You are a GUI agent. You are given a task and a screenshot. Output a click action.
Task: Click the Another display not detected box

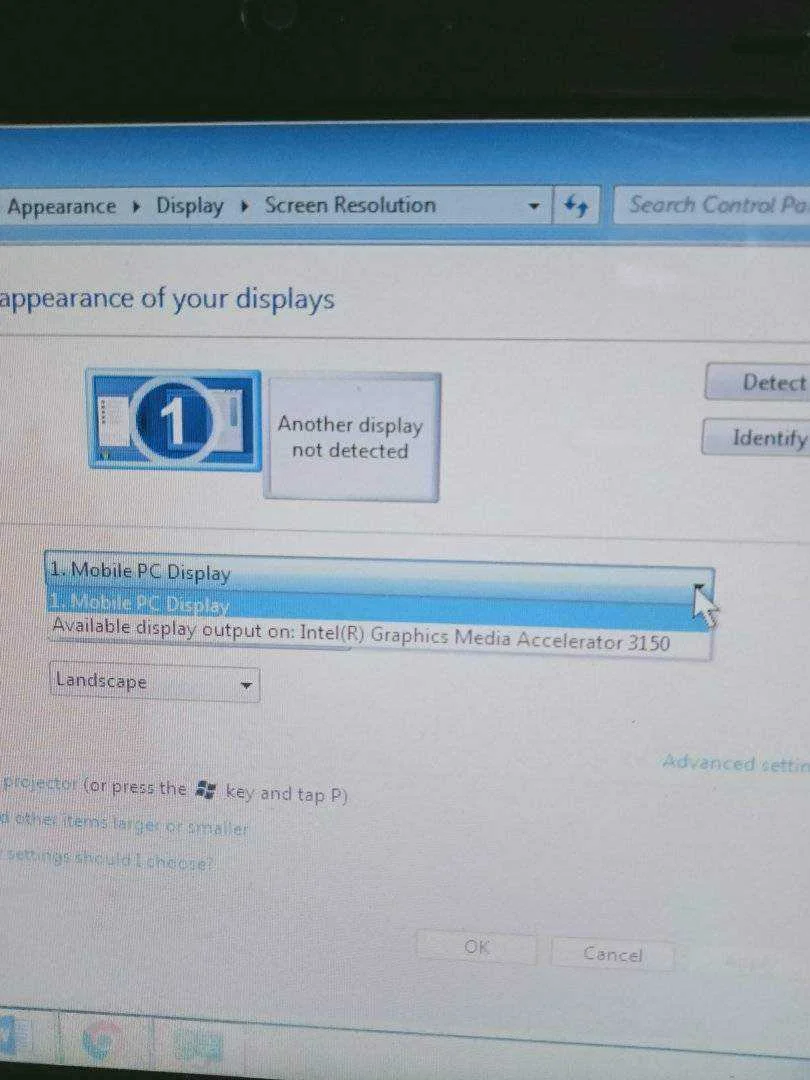(x=352, y=437)
